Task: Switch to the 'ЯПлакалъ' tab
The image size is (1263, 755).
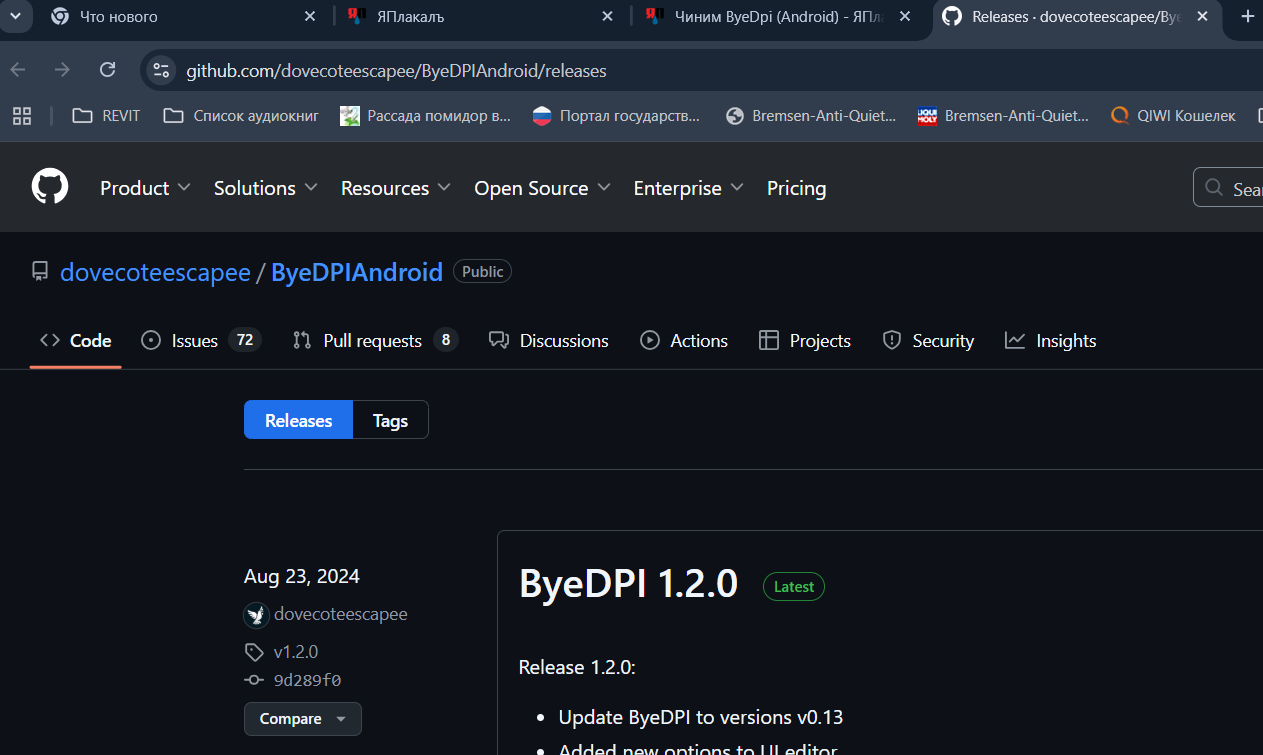Action: (x=478, y=16)
